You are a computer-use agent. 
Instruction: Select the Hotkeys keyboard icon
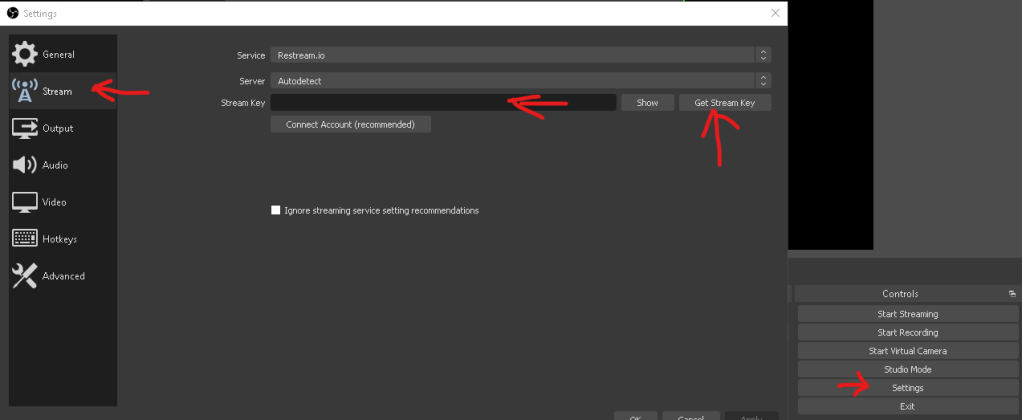click(x=25, y=239)
